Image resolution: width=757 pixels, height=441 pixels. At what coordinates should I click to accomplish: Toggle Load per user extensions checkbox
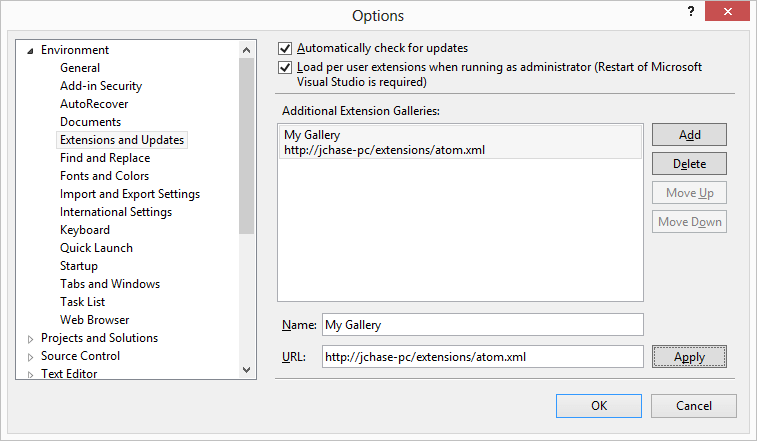286,68
